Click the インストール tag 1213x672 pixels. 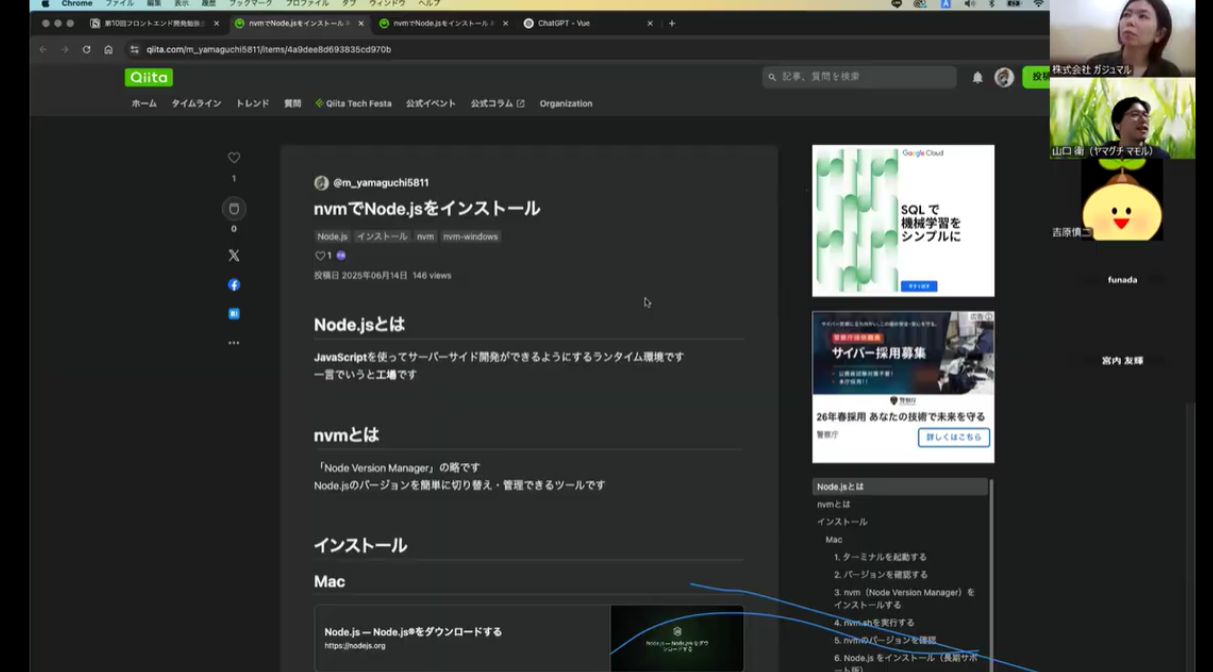382,237
